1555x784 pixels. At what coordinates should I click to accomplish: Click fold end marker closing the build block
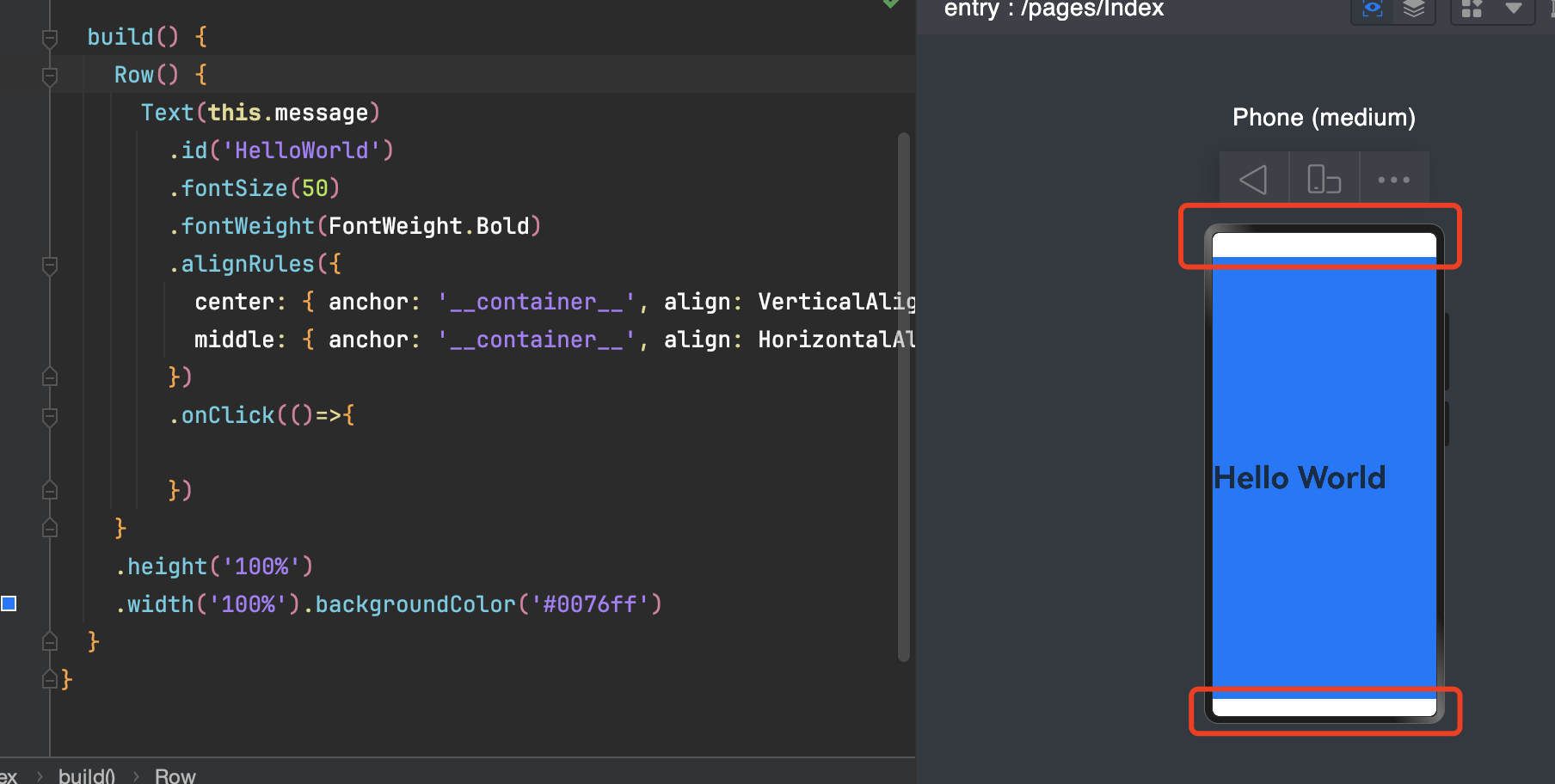point(50,641)
